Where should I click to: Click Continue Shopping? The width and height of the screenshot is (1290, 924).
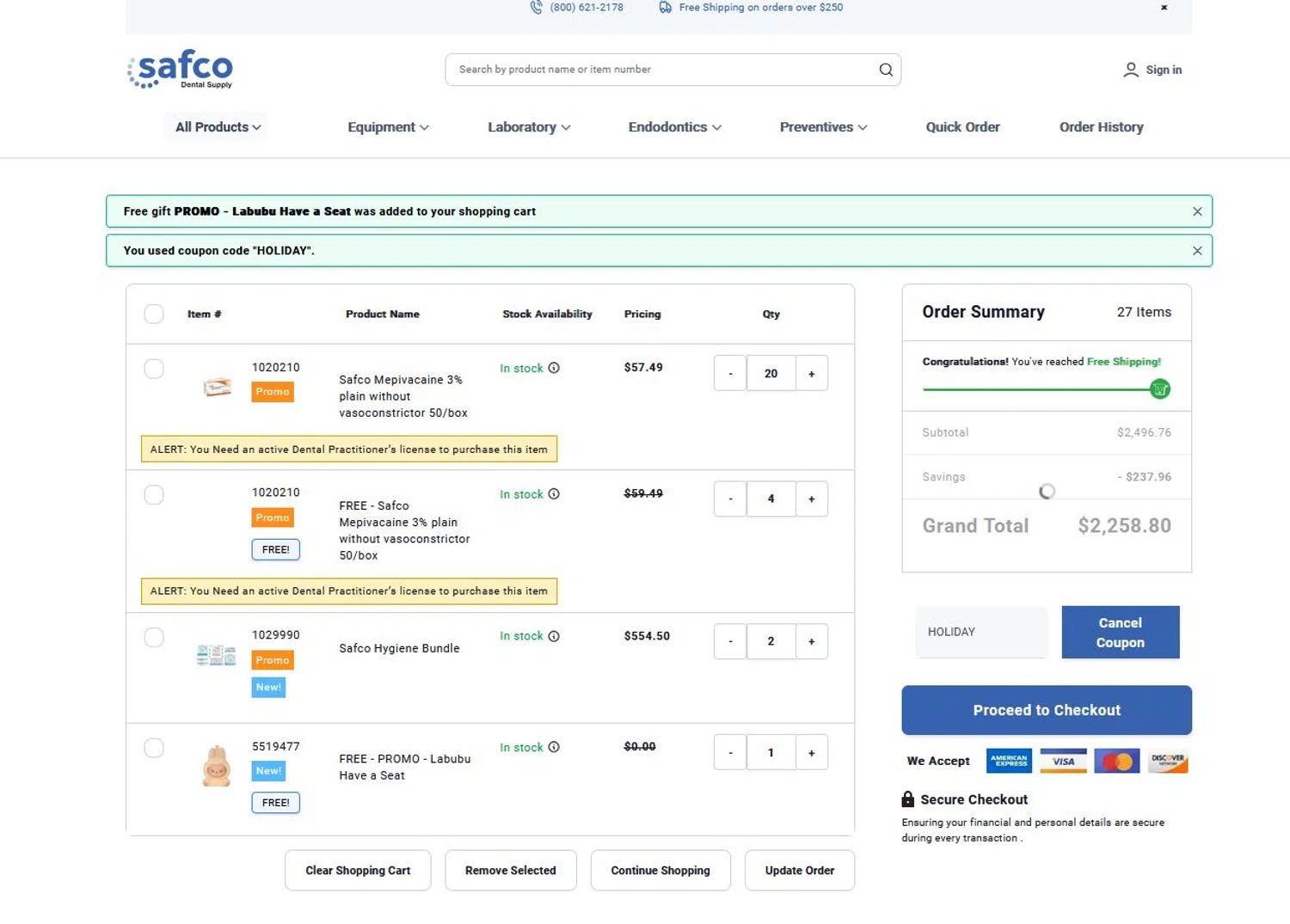[660, 871]
